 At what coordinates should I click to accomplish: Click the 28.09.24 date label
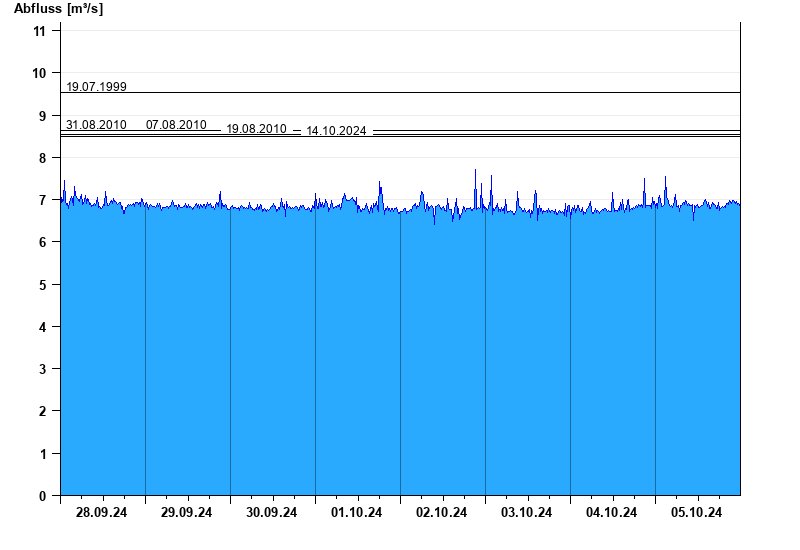102,513
